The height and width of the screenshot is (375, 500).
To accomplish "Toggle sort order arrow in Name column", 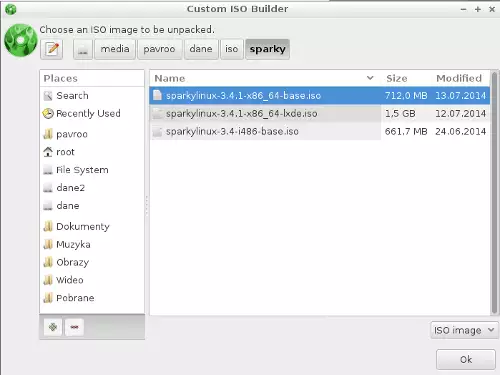I will click(370, 78).
